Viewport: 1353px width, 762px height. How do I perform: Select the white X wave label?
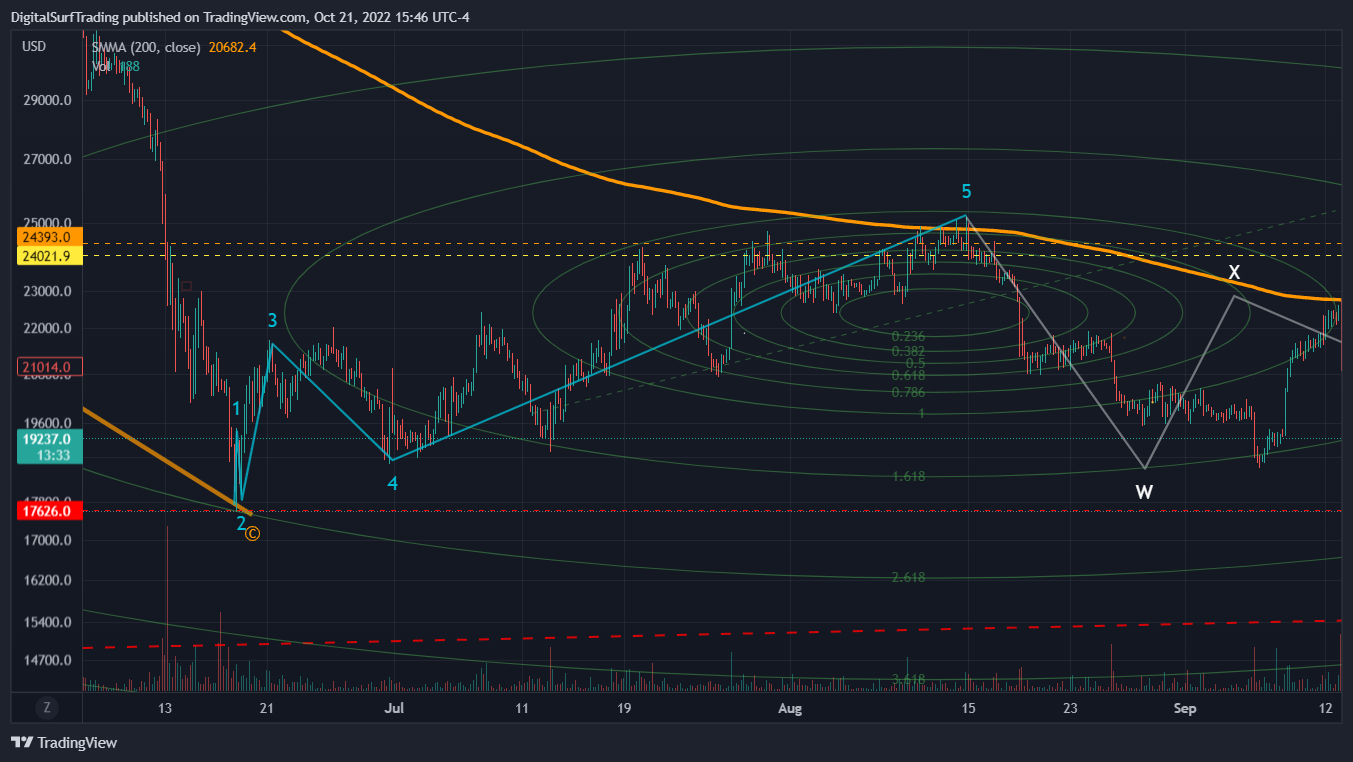[x=1235, y=272]
